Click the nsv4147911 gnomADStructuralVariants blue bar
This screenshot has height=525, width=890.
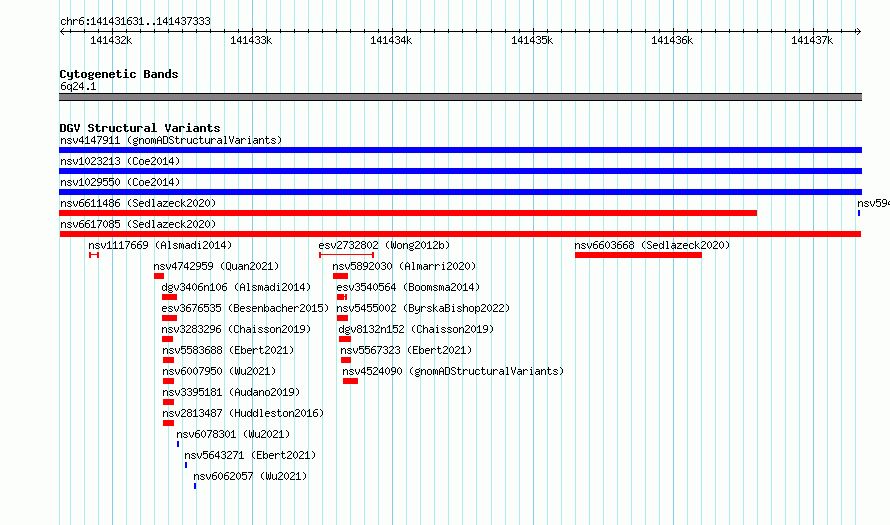point(460,150)
